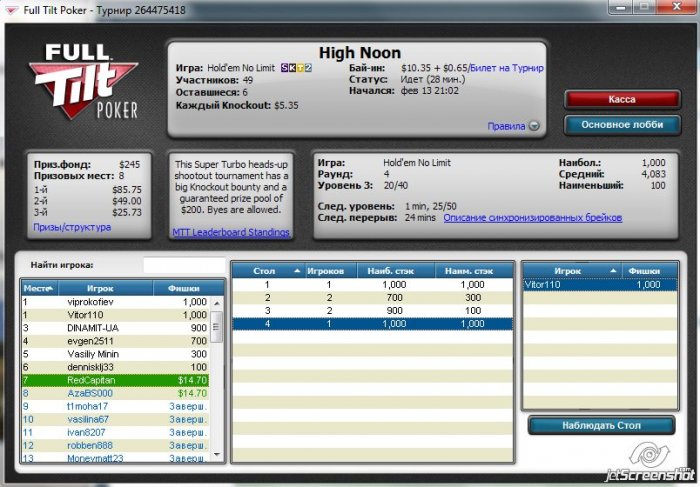Click the window title bar app icon
The width and height of the screenshot is (700, 487).
click(12, 10)
